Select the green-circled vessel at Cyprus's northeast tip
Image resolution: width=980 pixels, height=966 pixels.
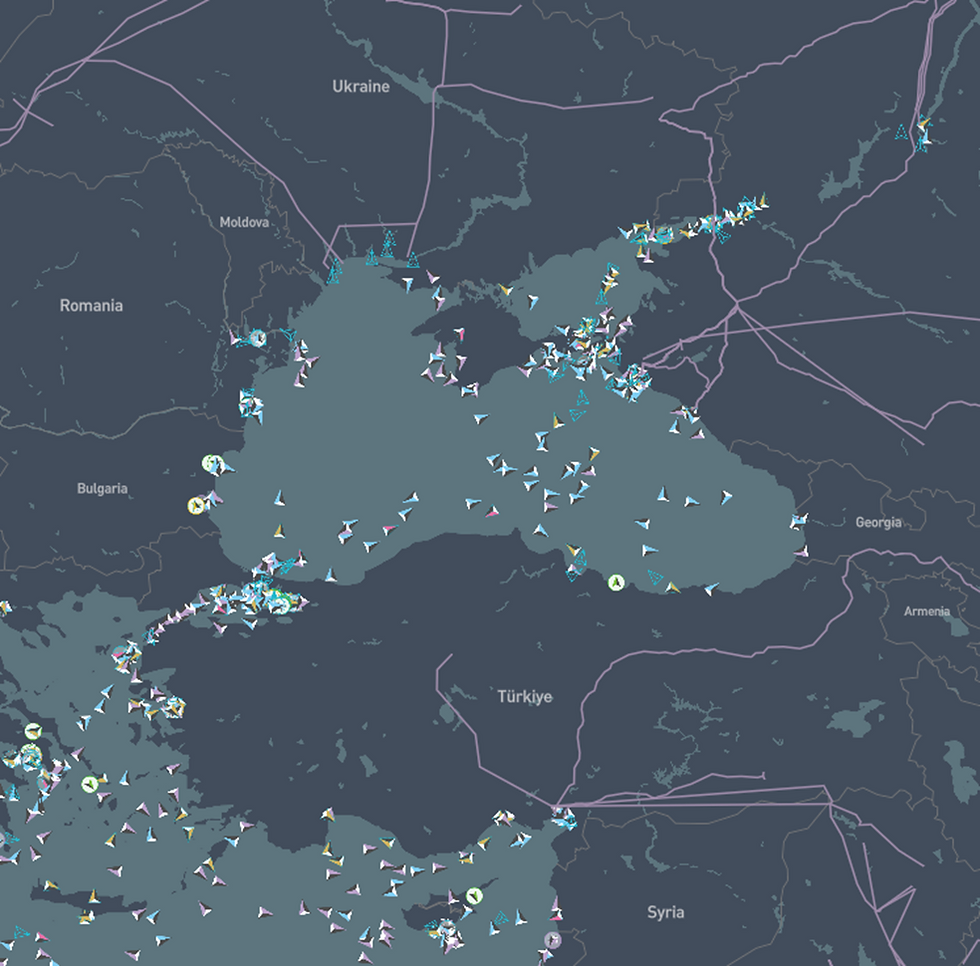[474, 896]
